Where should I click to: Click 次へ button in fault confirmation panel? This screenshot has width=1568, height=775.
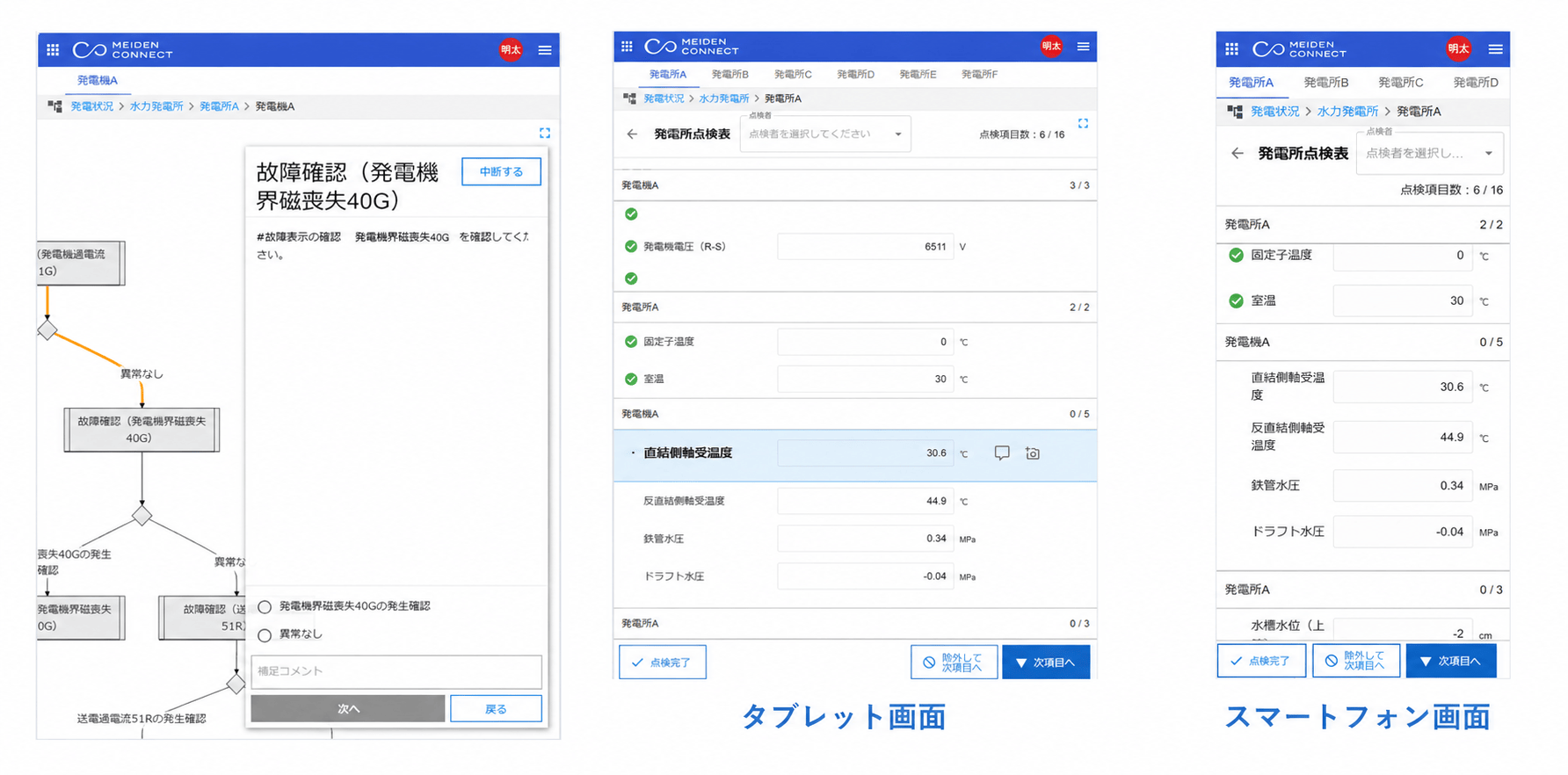(x=348, y=709)
